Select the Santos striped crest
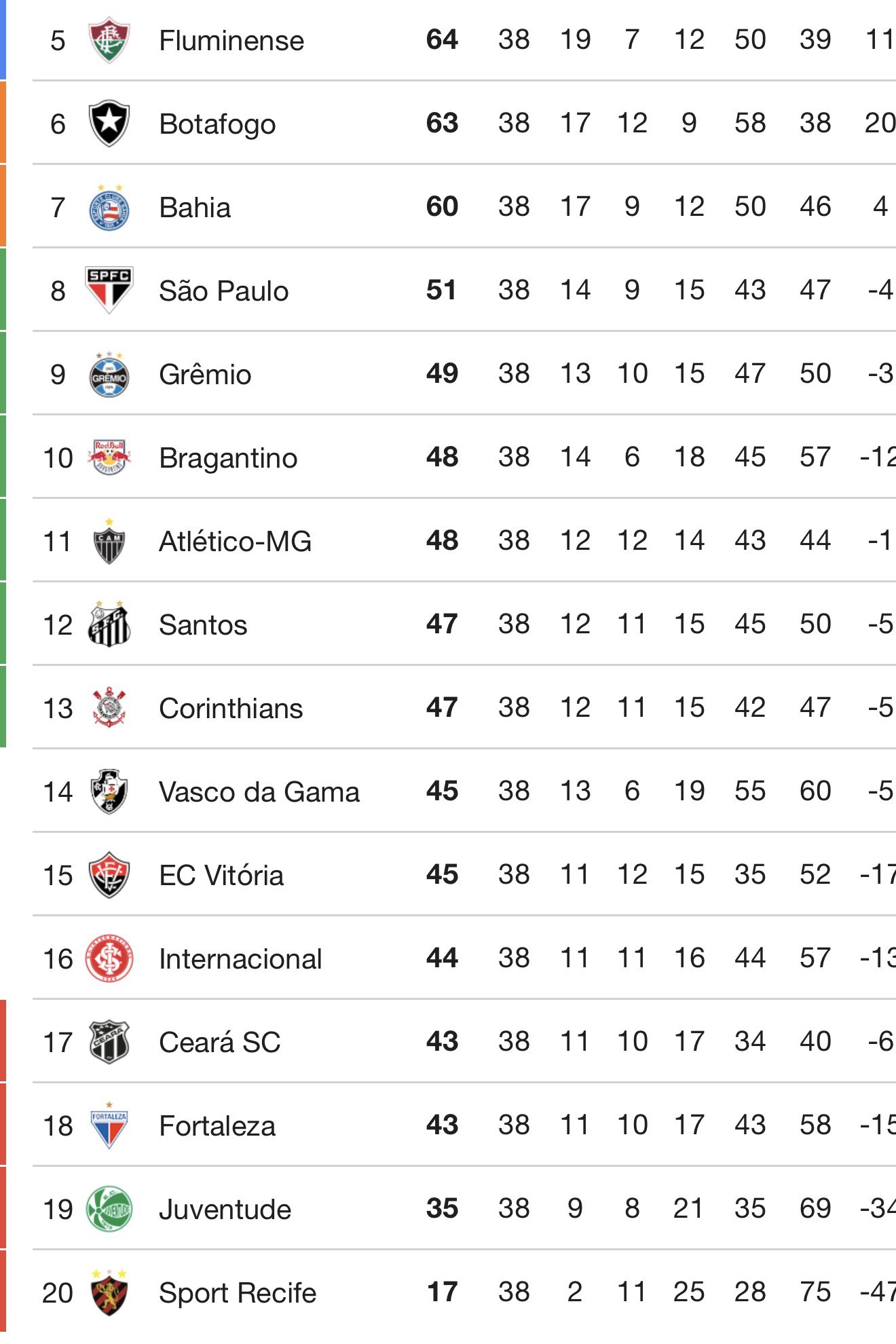Viewport: 896px width, 1344px height. (x=109, y=624)
